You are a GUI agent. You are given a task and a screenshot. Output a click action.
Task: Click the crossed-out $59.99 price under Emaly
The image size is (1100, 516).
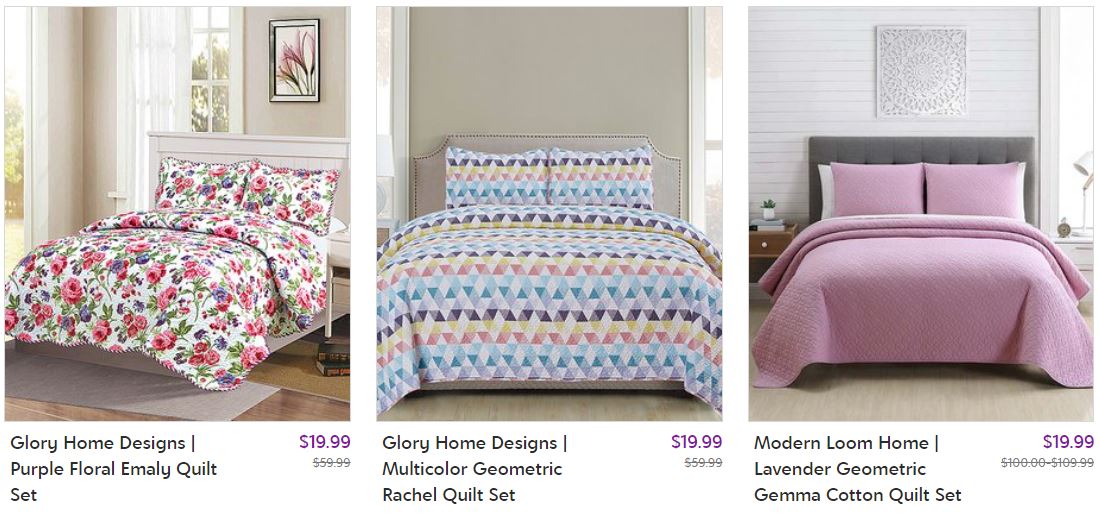click(331, 463)
